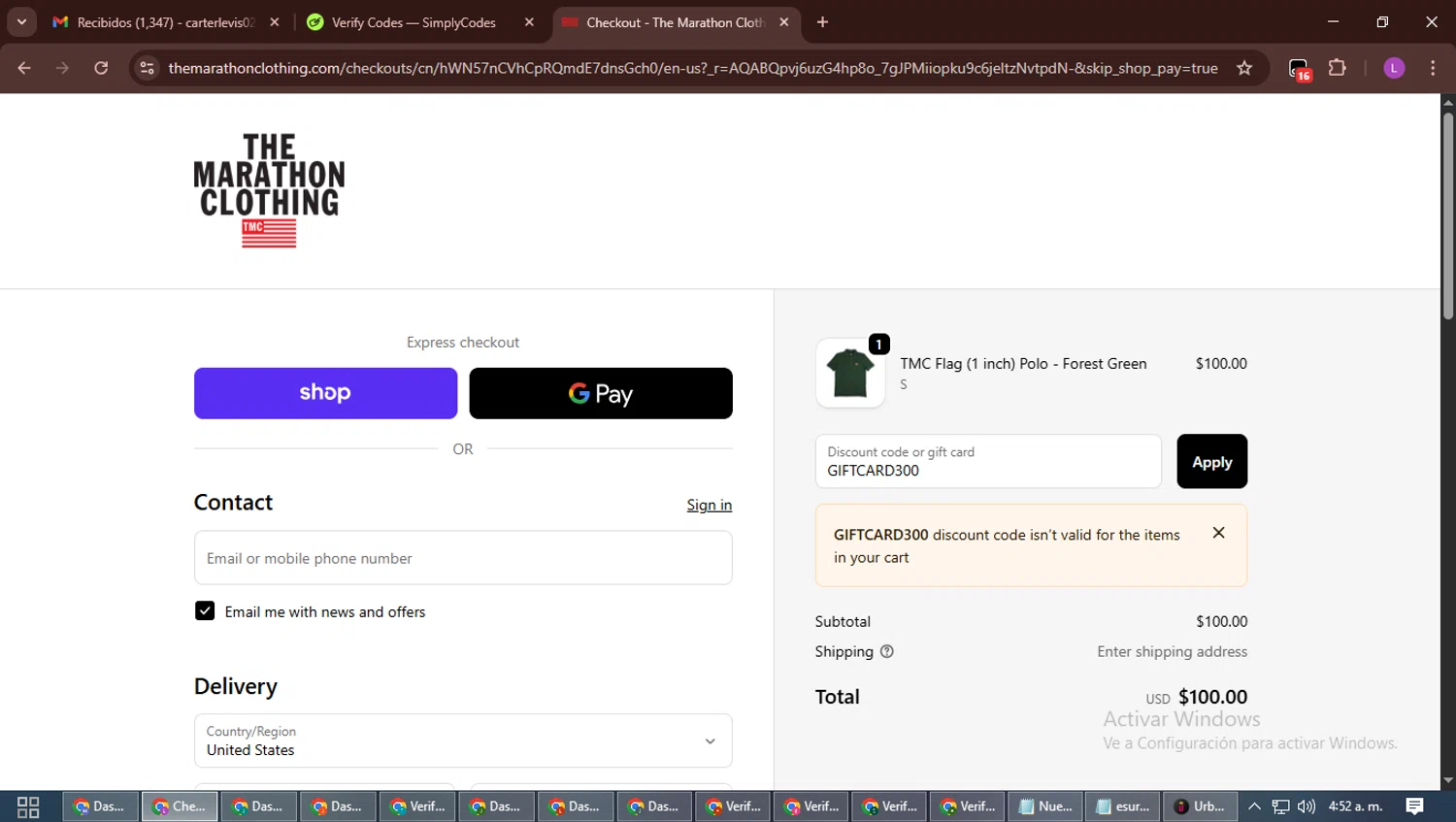Close the Checkout tab
Screen dimensions: 1456x822
tap(784, 21)
